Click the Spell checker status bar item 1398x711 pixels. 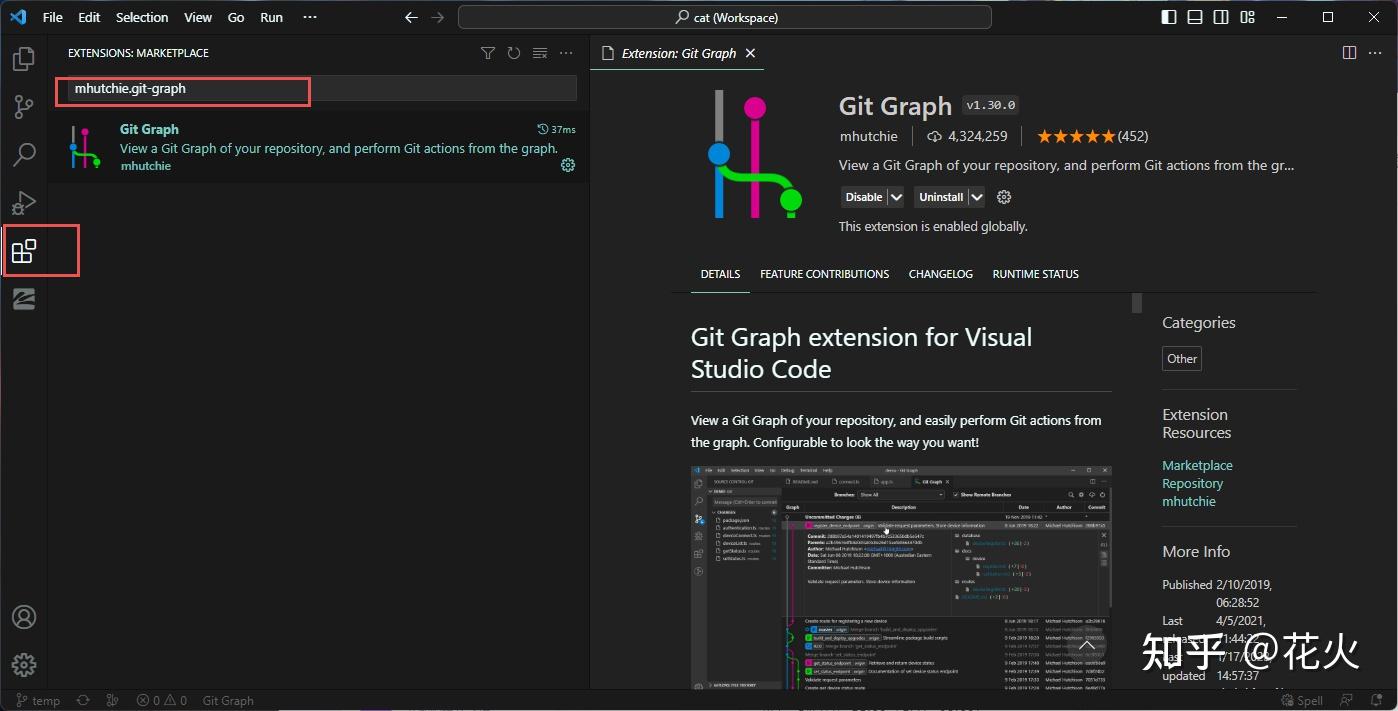1302,700
